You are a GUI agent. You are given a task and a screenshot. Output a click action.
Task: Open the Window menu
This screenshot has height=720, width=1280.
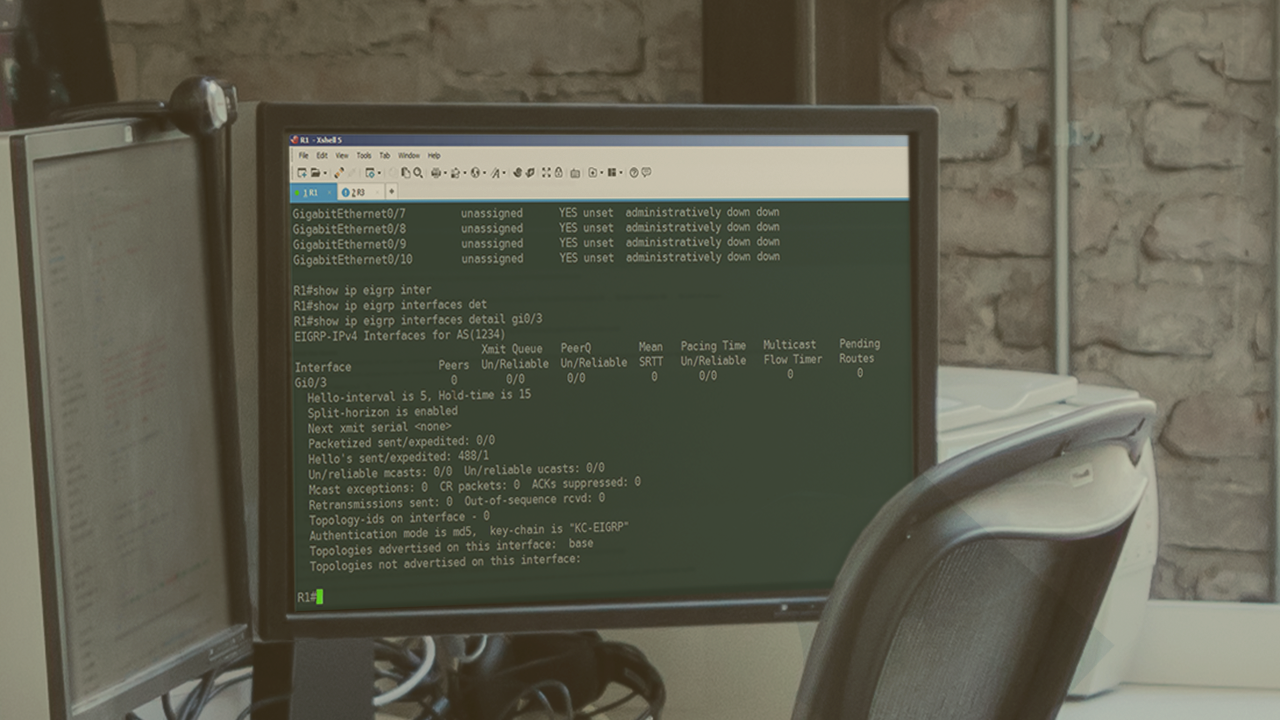click(409, 156)
